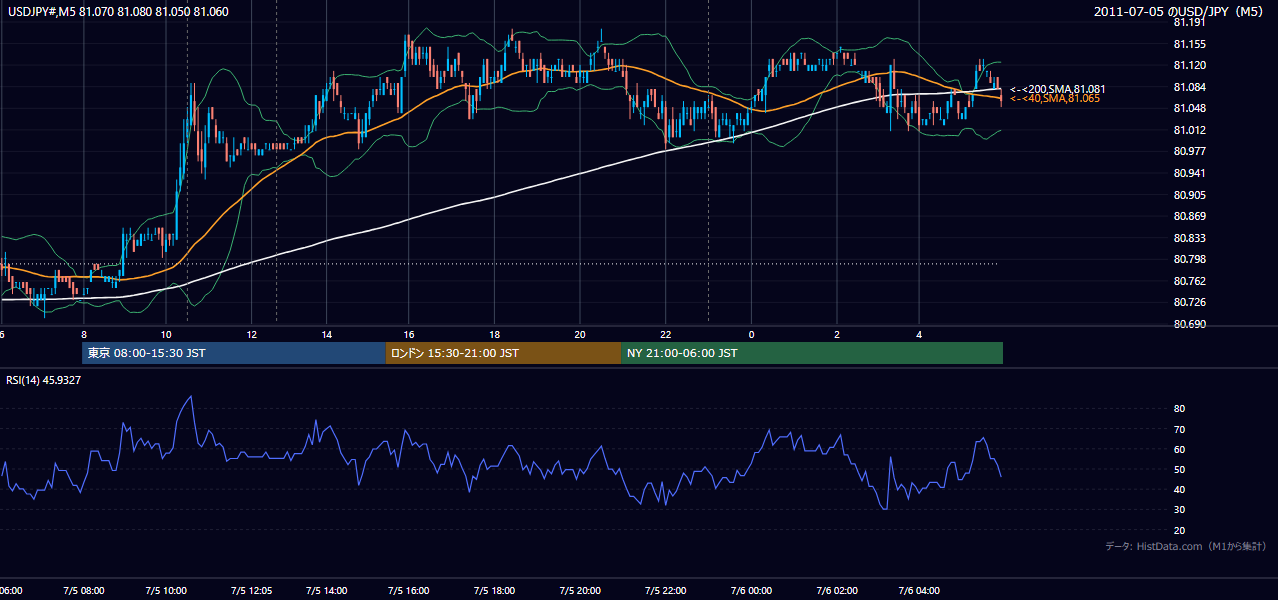Click price axis value 80.905
This screenshot has height=600, width=1278.
click(x=1189, y=195)
